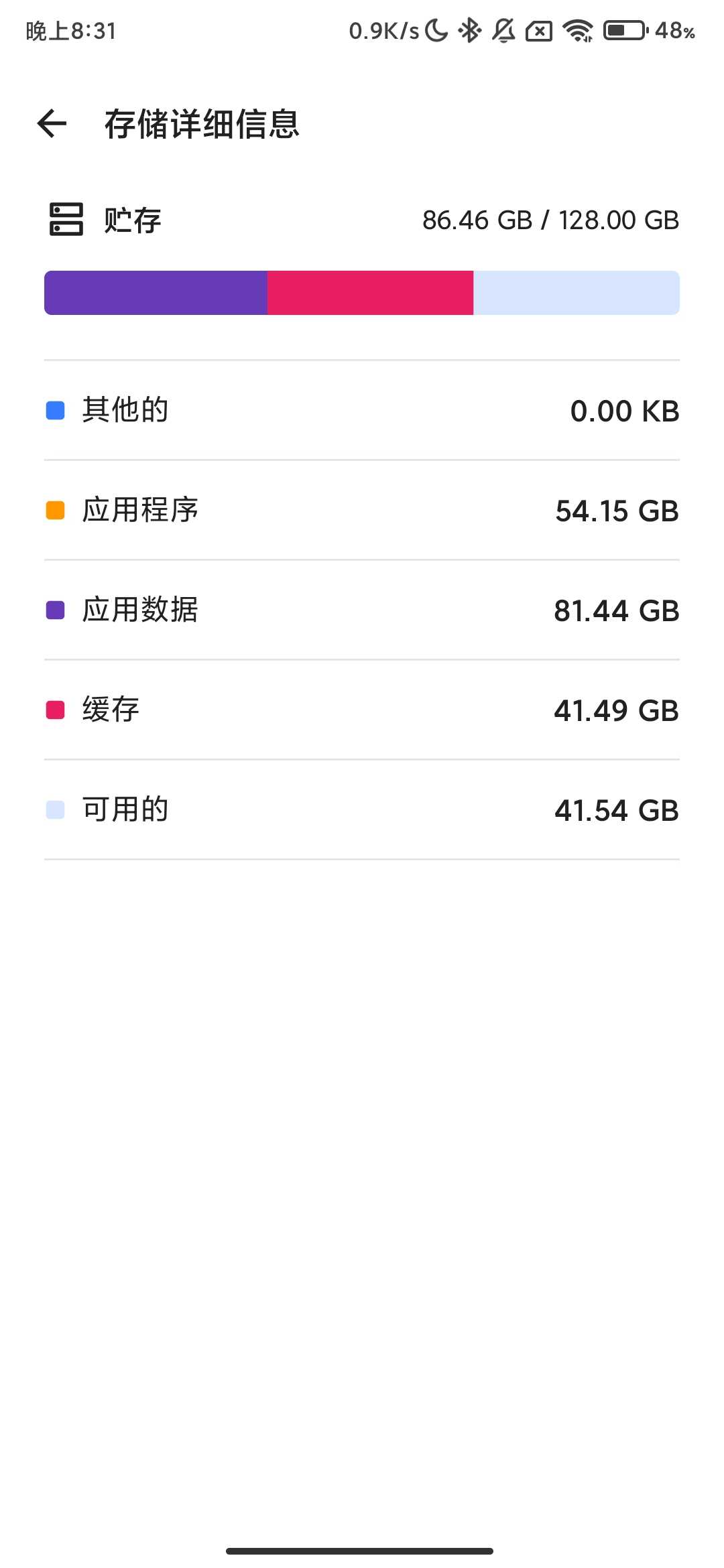Tap the bottom home gesture bar

[x=360, y=1551]
